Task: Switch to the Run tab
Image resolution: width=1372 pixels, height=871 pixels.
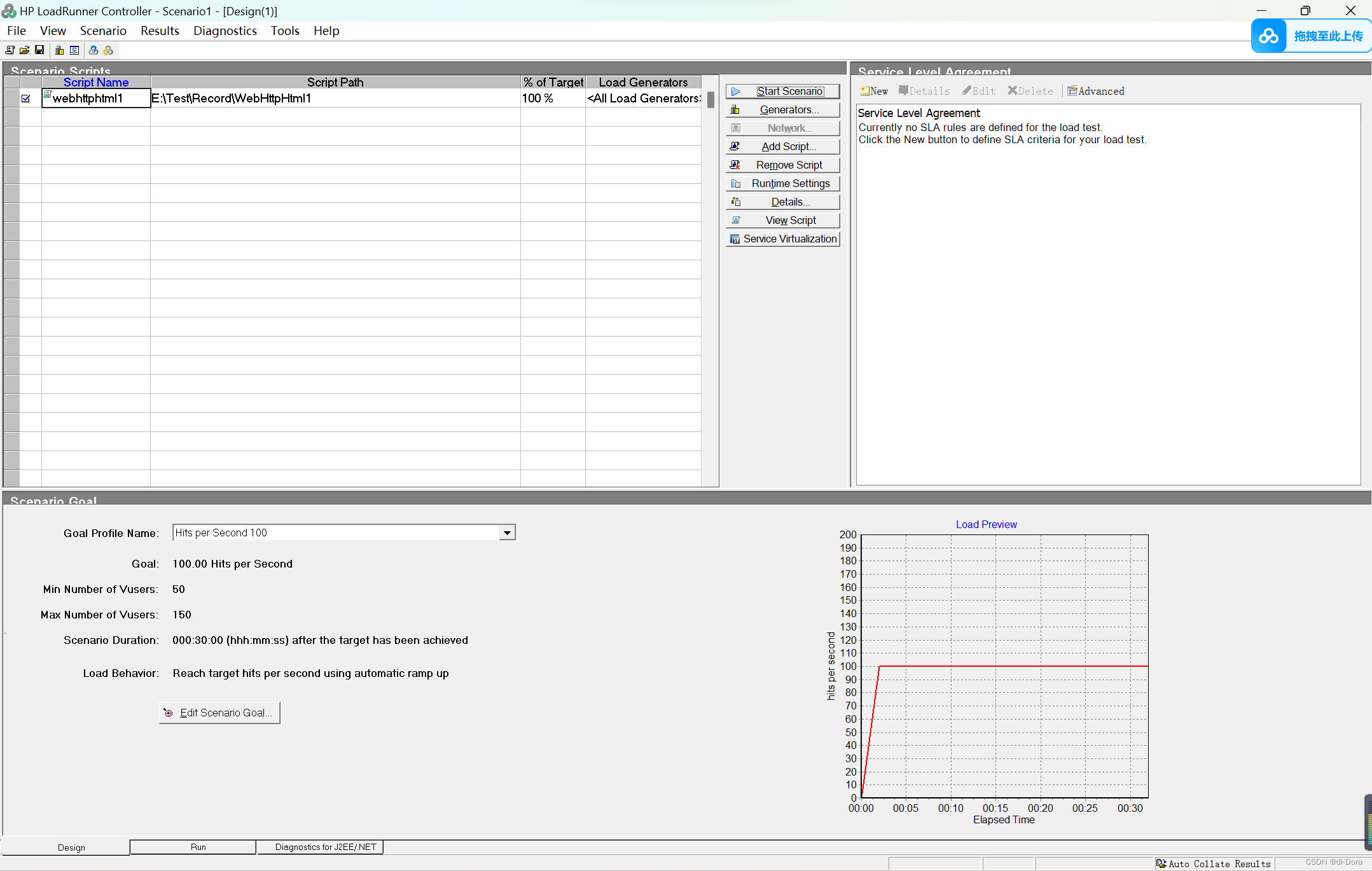Action: point(198,847)
